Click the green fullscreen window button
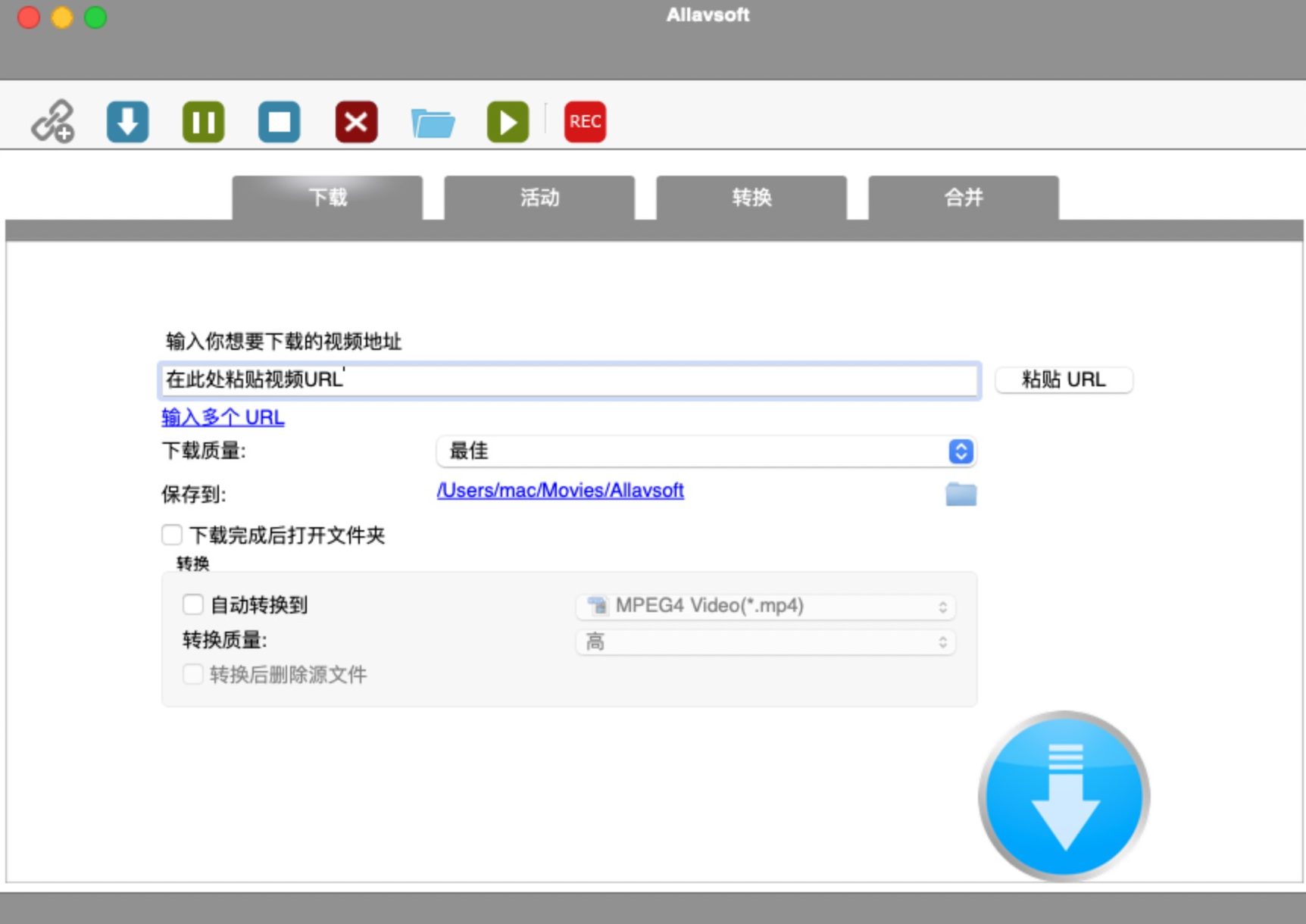1306x924 pixels. click(x=95, y=17)
